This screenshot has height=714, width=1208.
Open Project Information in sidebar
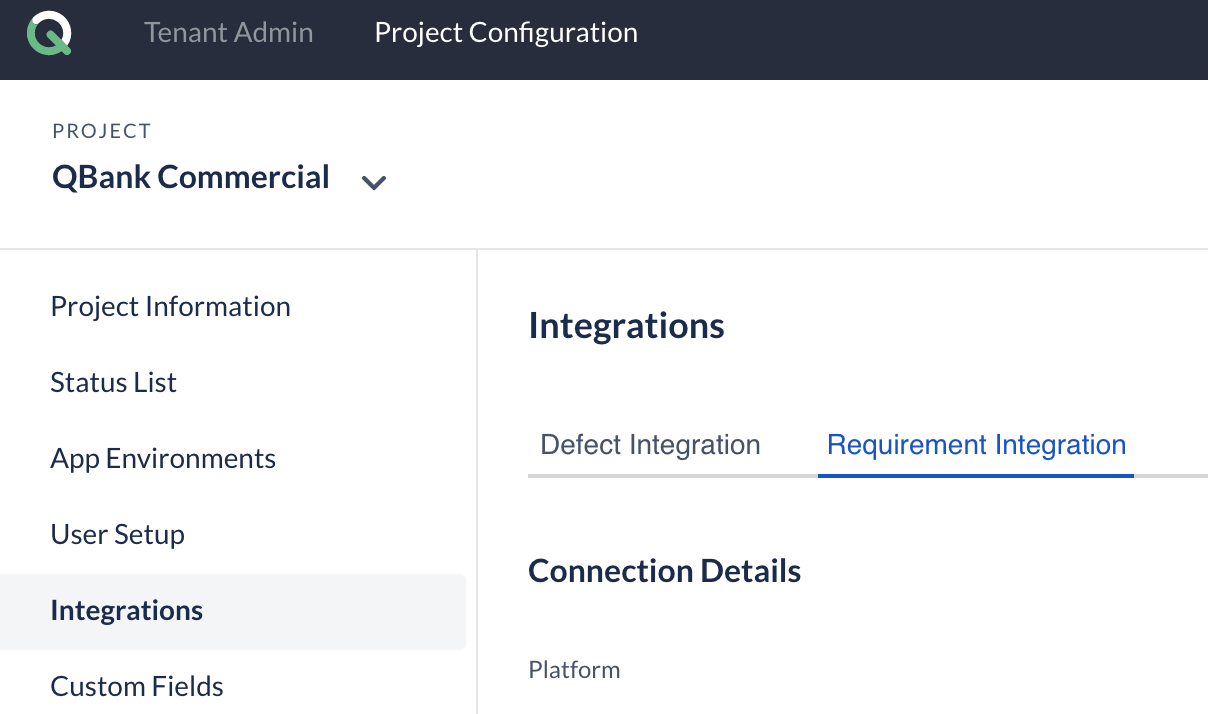pyautogui.click(x=171, y=306)
